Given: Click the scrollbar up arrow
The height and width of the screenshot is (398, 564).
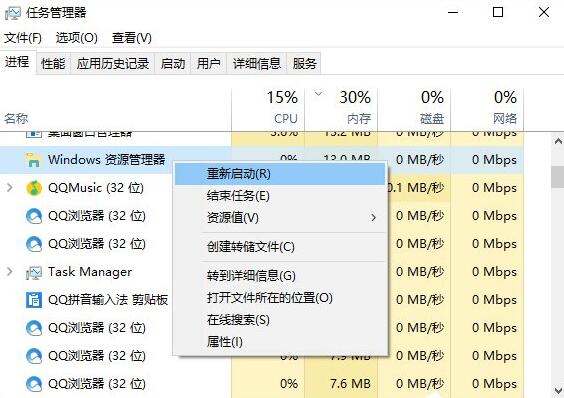Looking at the screenshot, I should [x=558, y=141].
